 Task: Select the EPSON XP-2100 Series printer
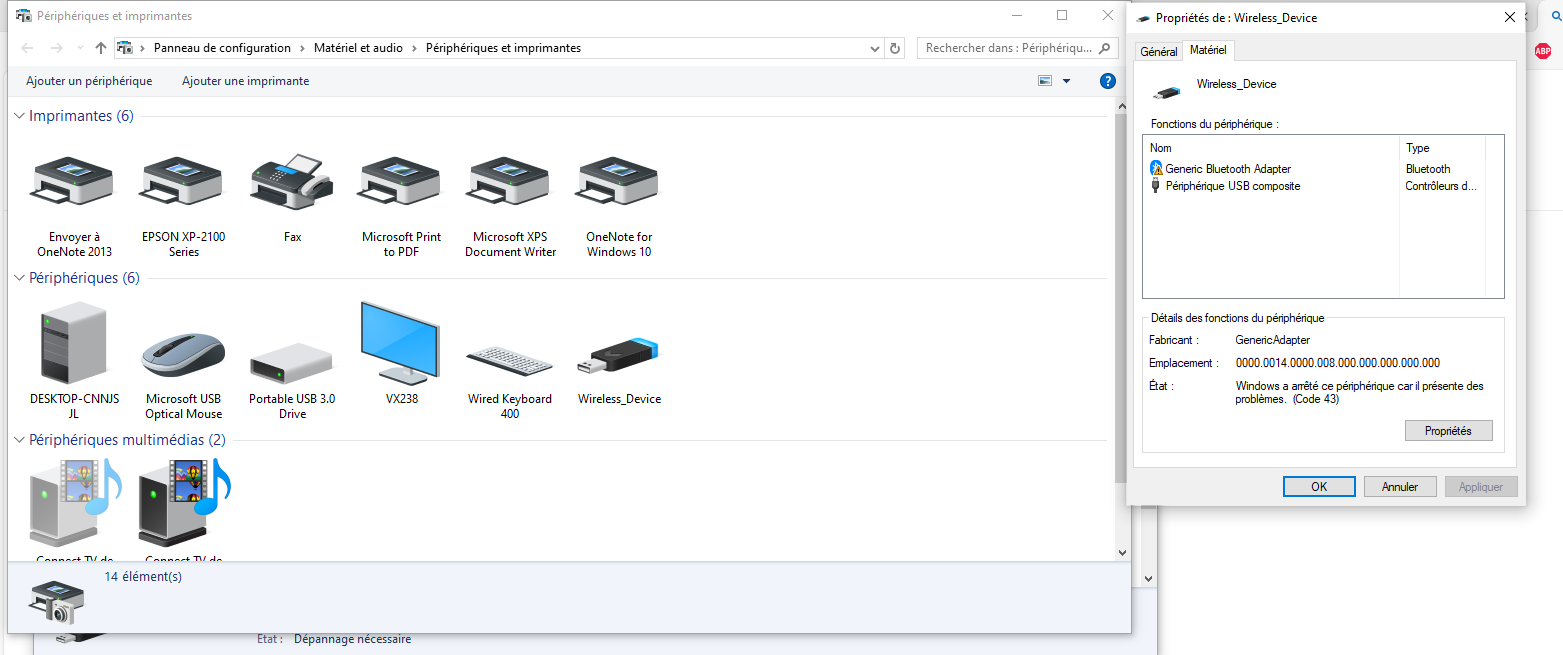[183, 181]
